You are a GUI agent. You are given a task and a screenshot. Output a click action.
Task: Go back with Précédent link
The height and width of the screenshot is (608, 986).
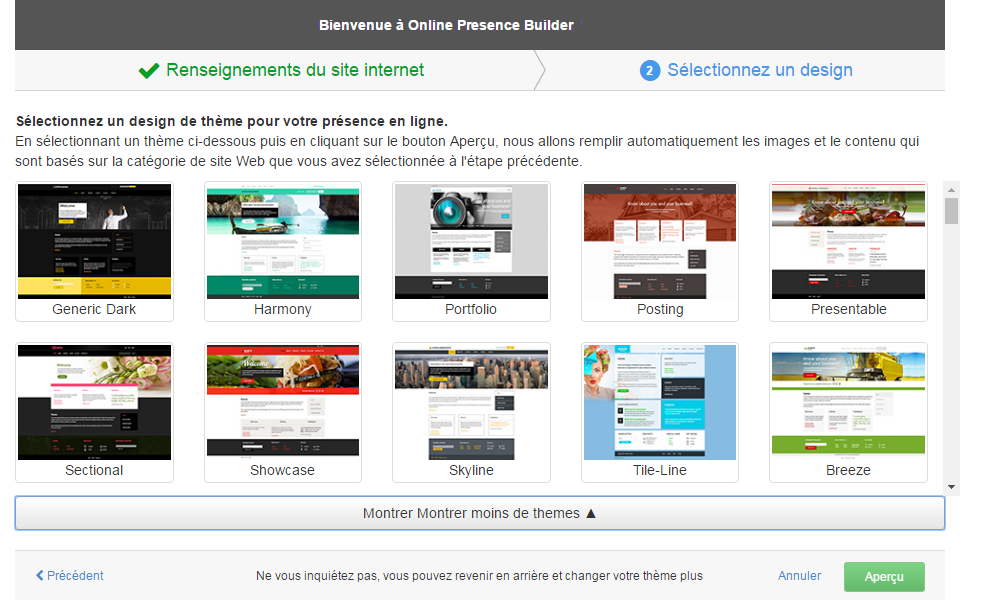click(x=70, y=576)
